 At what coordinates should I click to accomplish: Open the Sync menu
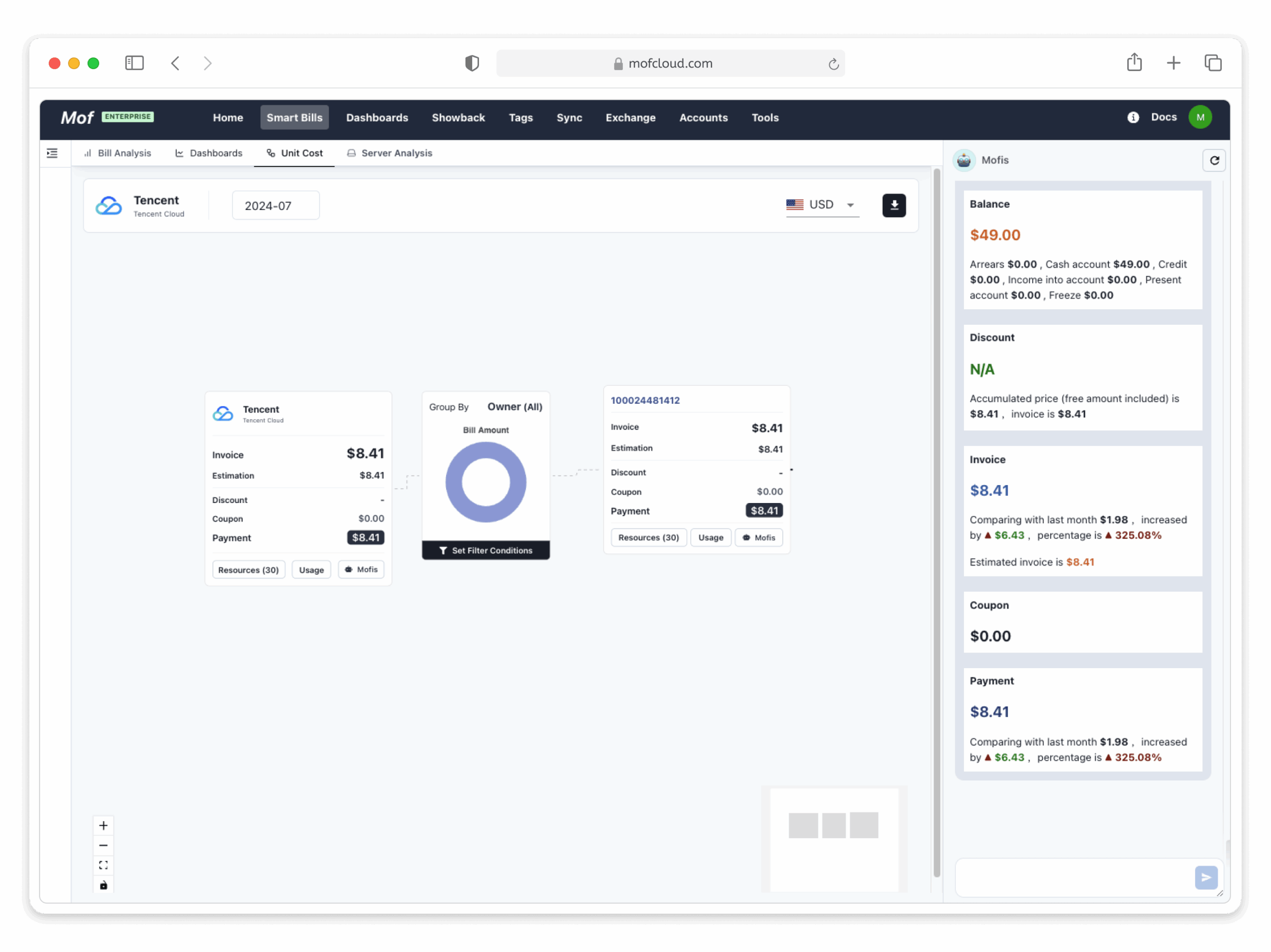(x=569, y=118)
